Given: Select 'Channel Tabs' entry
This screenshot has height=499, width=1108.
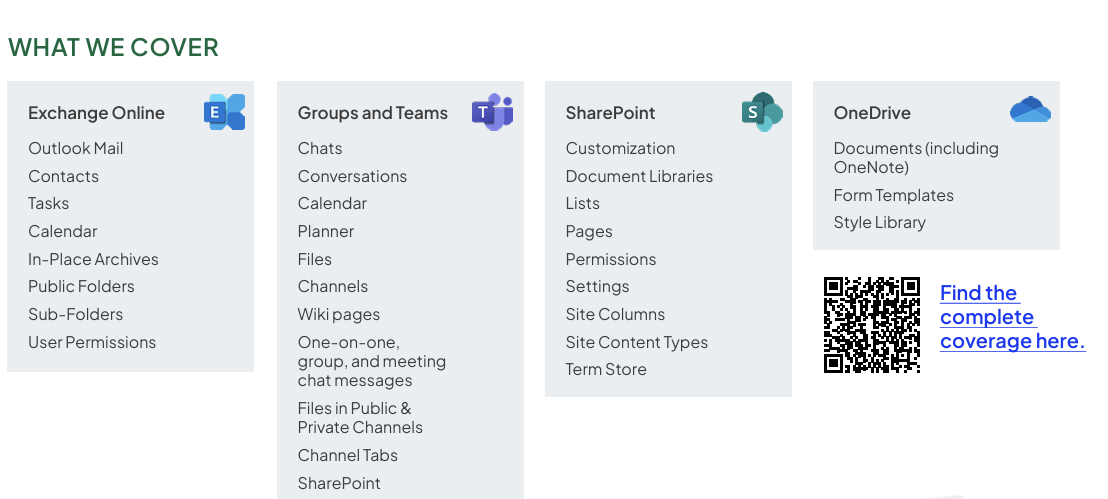Looking at the screenshot, I should point(348,455).
